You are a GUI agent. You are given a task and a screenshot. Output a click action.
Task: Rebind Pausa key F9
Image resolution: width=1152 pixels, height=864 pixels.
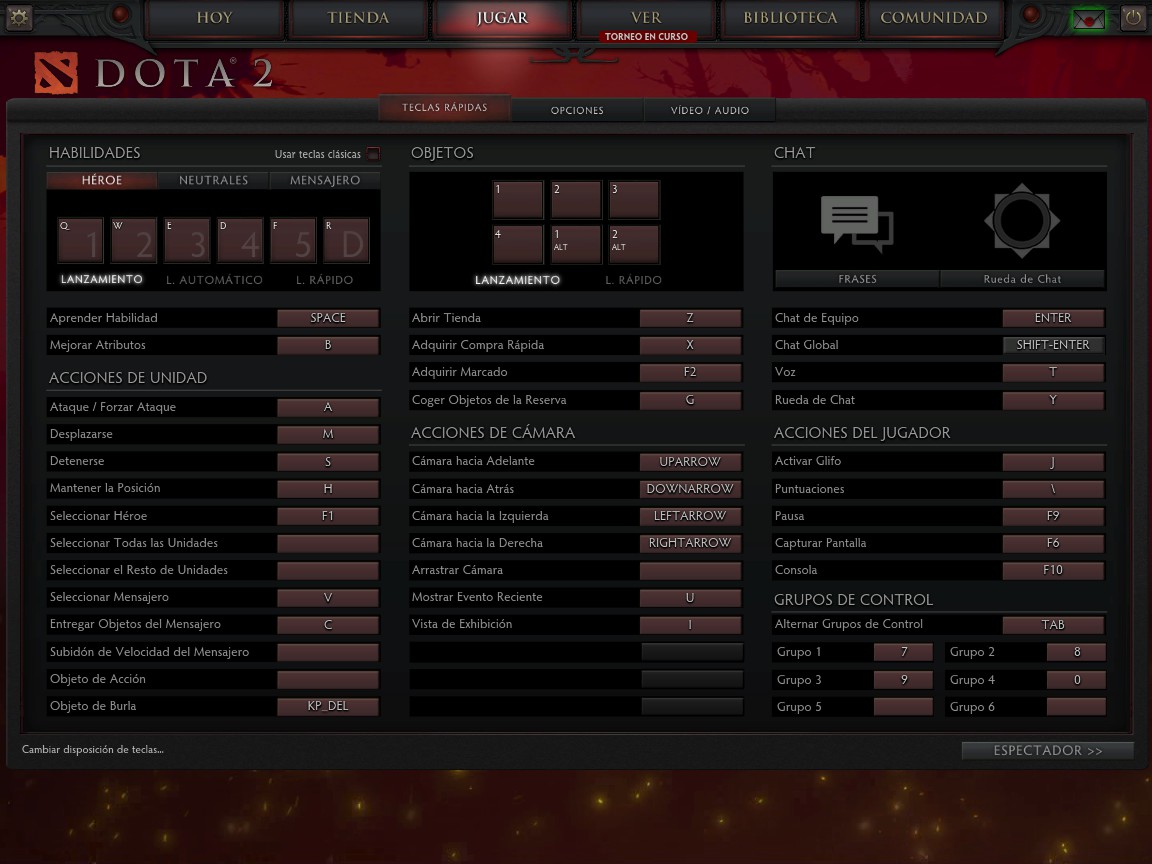(1053, 516)
